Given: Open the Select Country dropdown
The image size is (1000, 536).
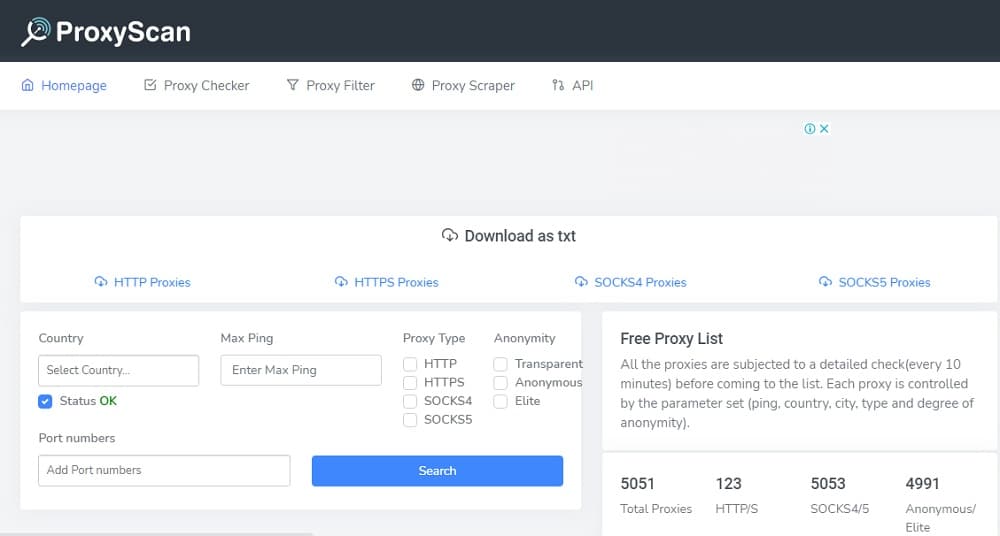Looking at the screenshot, I should pyautogui.click(x=119, y=370).
